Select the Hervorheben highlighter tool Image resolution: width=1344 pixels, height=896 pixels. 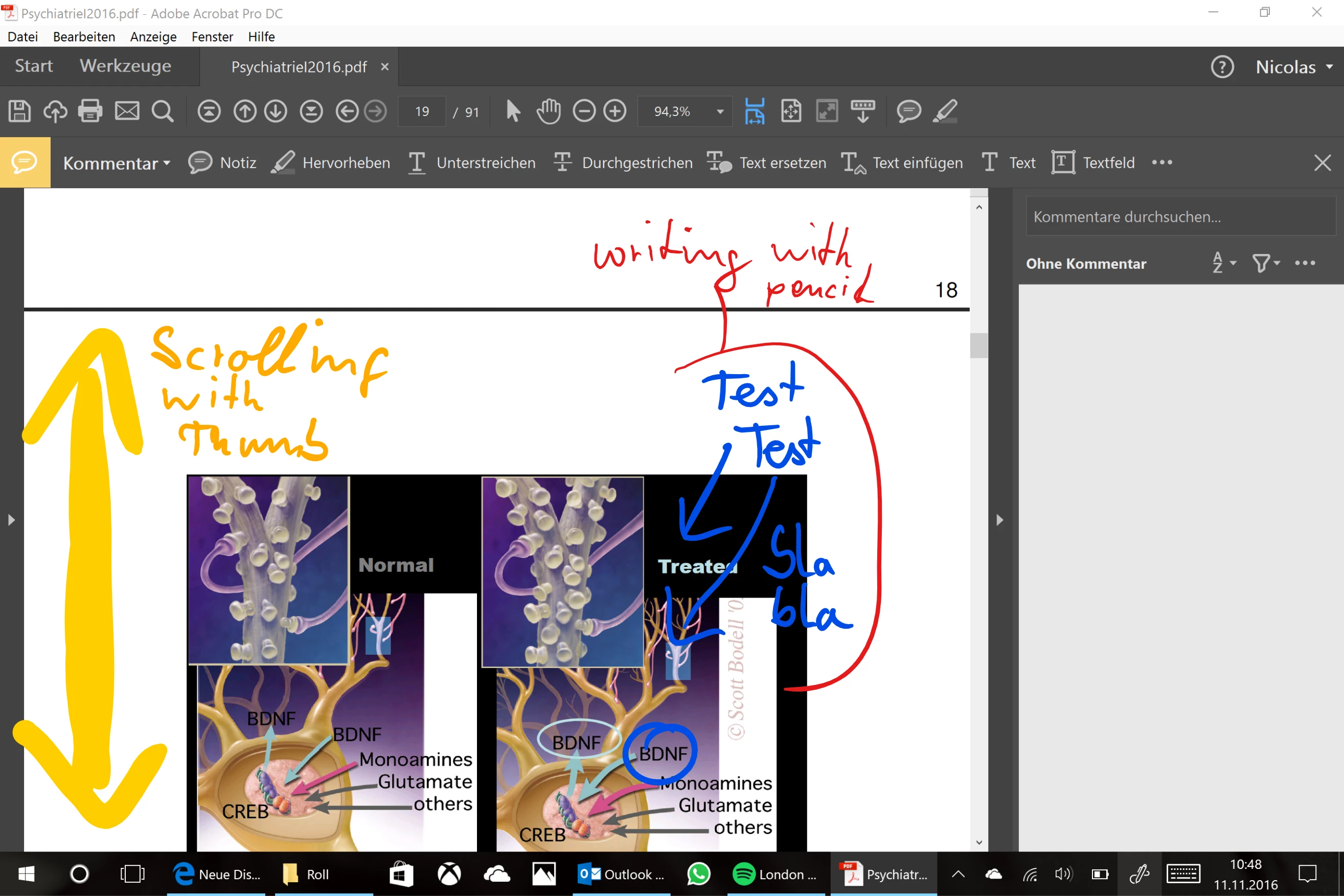331,163
